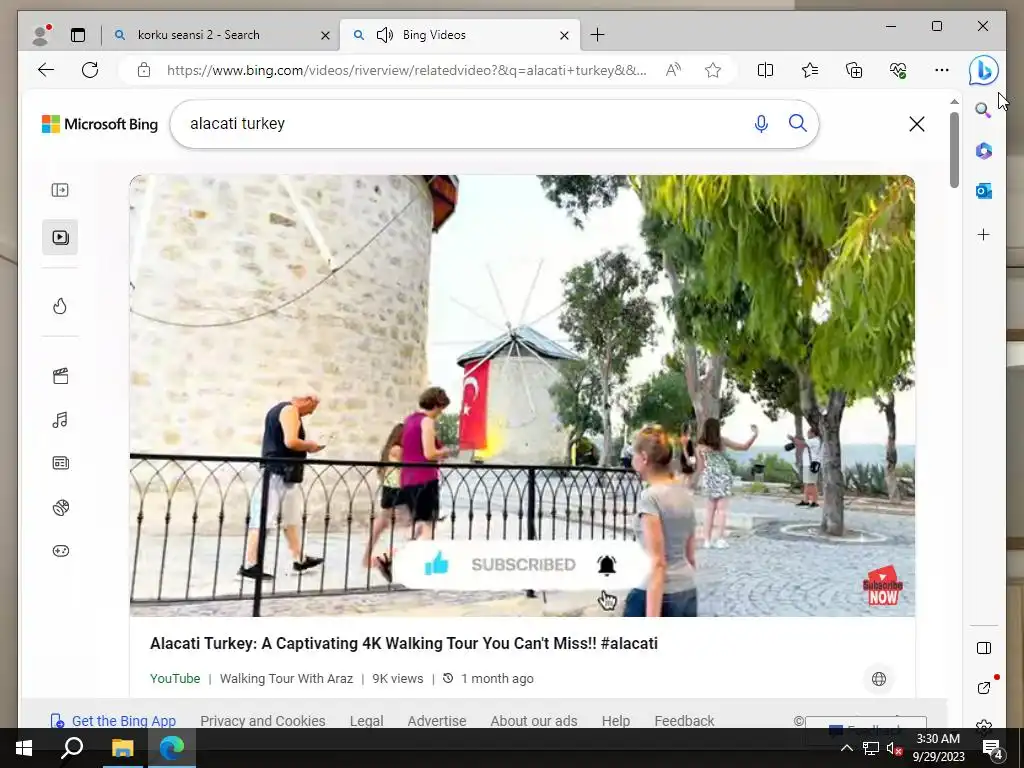Image resolution: width=1024 pixels, height=768 pixels.
Task: Open Edge Settings and more menu
Action: pos(942,70)
